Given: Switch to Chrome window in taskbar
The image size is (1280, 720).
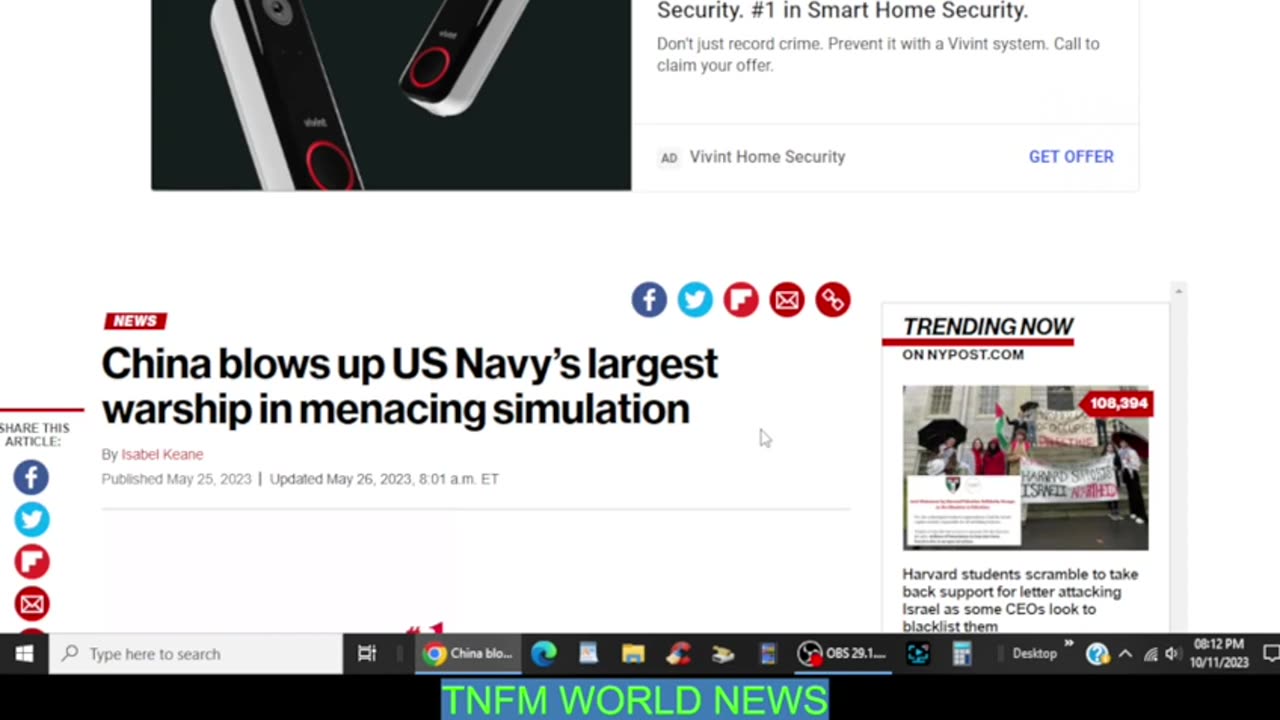Looking at the screenshot, I should [467, 654].
